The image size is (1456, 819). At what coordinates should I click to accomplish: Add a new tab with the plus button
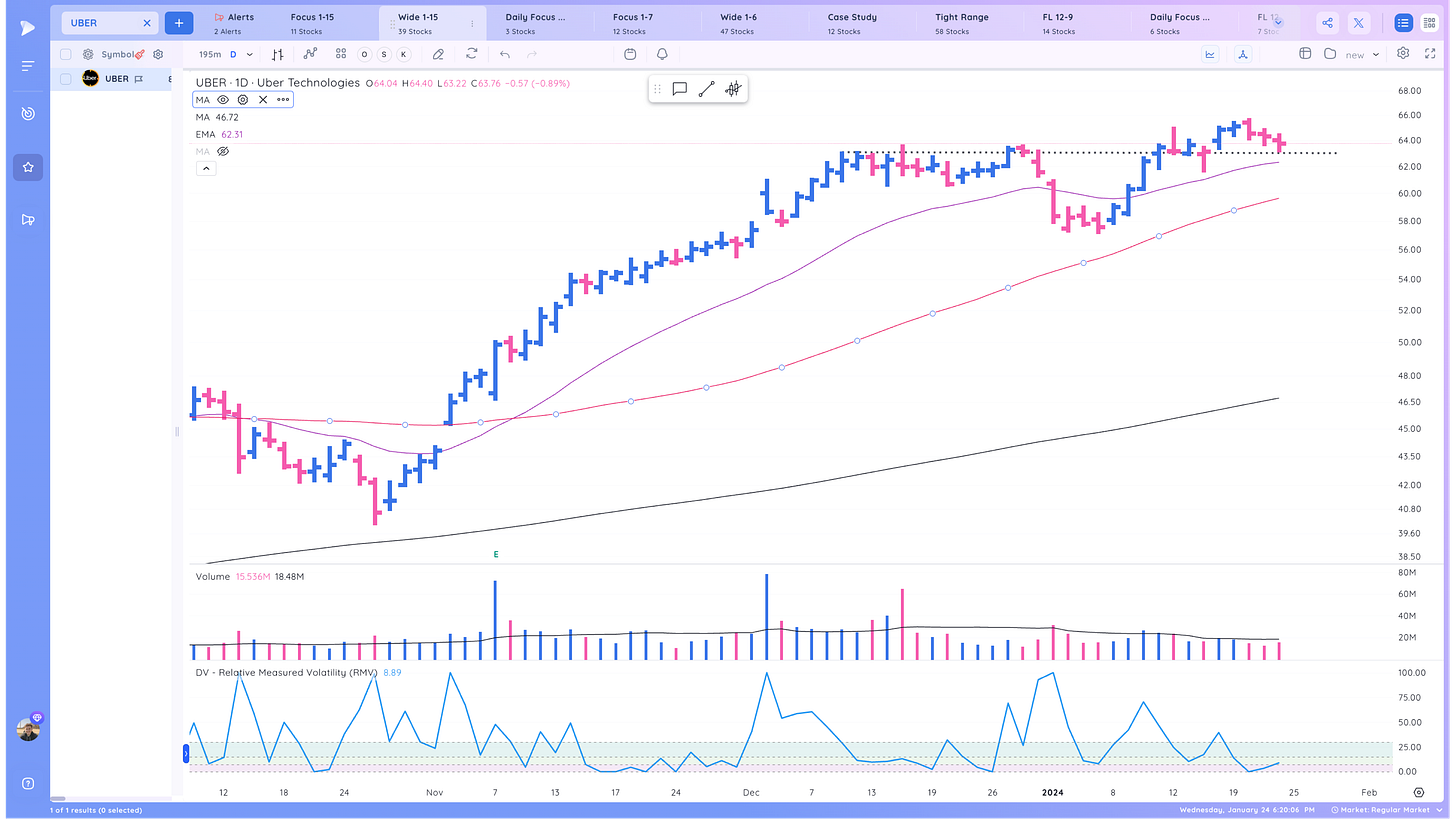179,22
